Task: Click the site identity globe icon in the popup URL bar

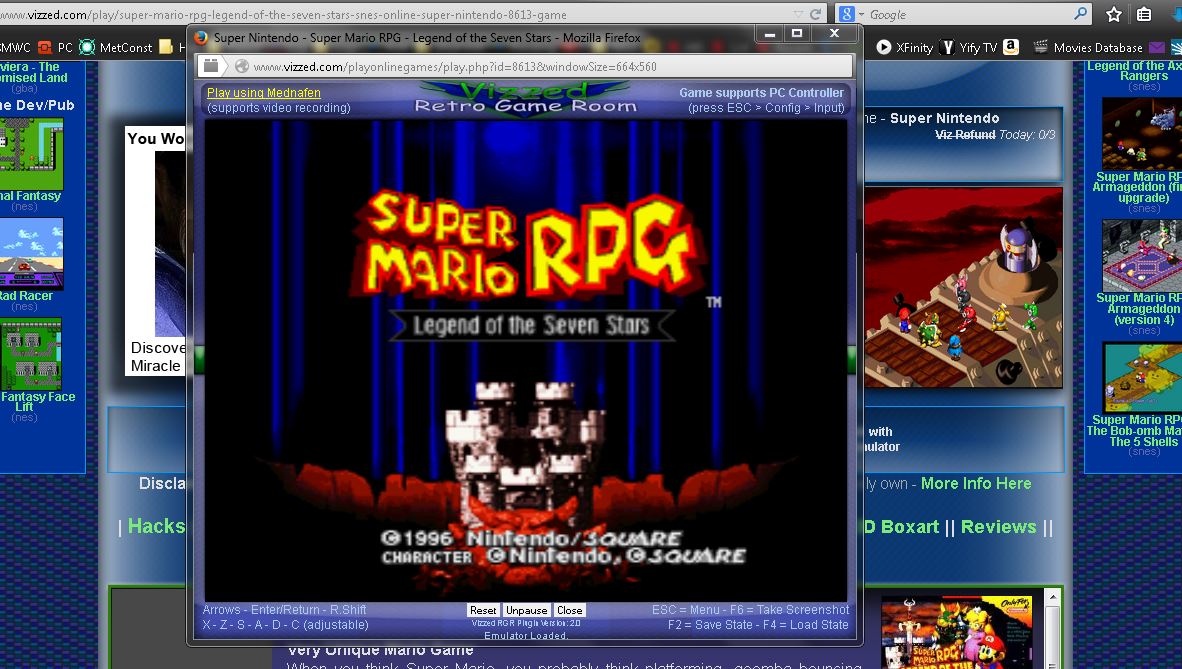Action: [242, 66]
